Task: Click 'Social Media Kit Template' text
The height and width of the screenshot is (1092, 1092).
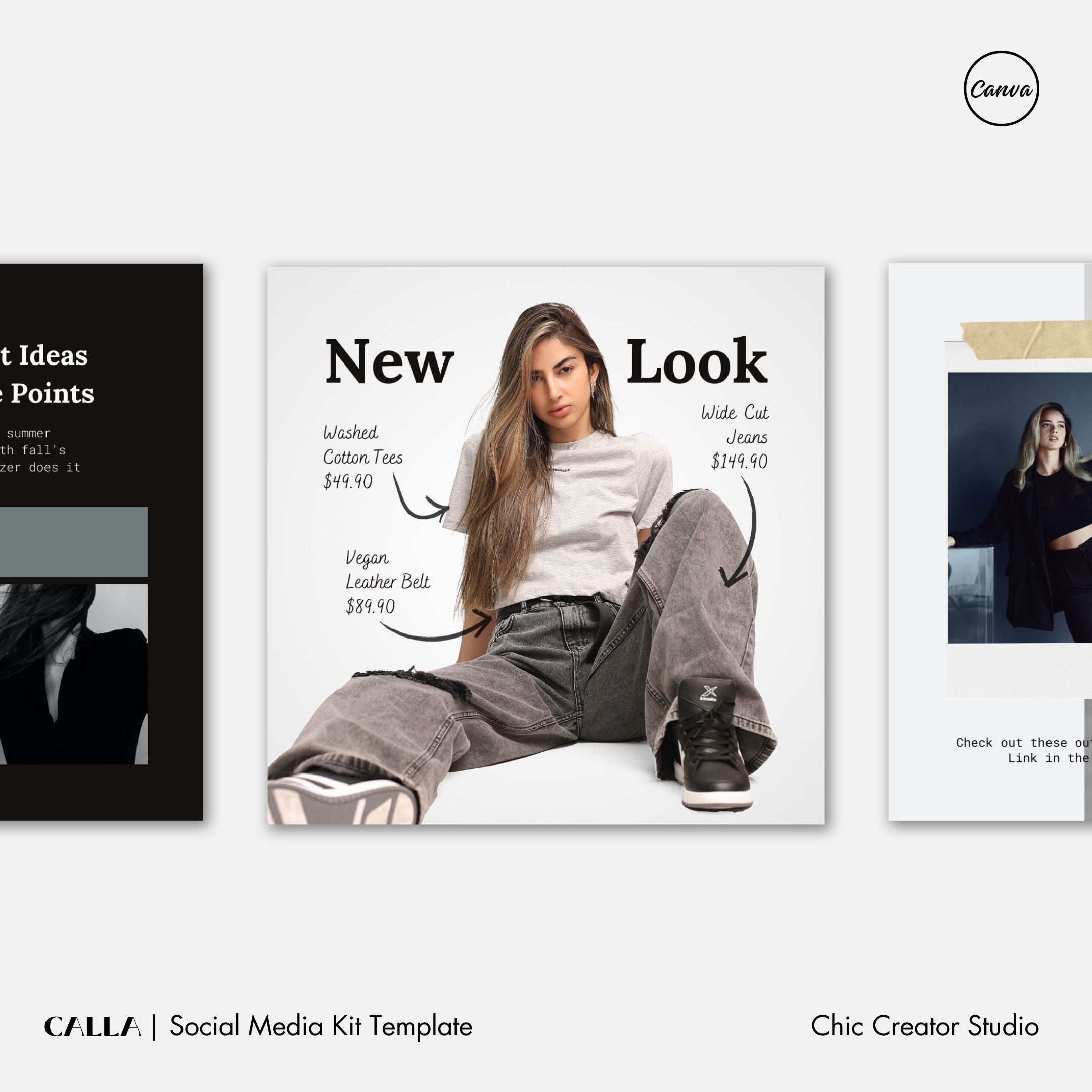Action: click(321, 1026)
